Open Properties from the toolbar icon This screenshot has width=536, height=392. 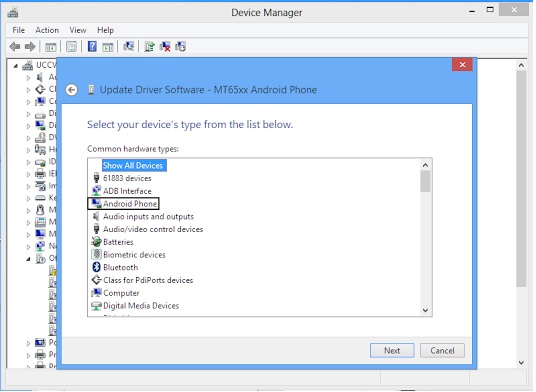71,46
